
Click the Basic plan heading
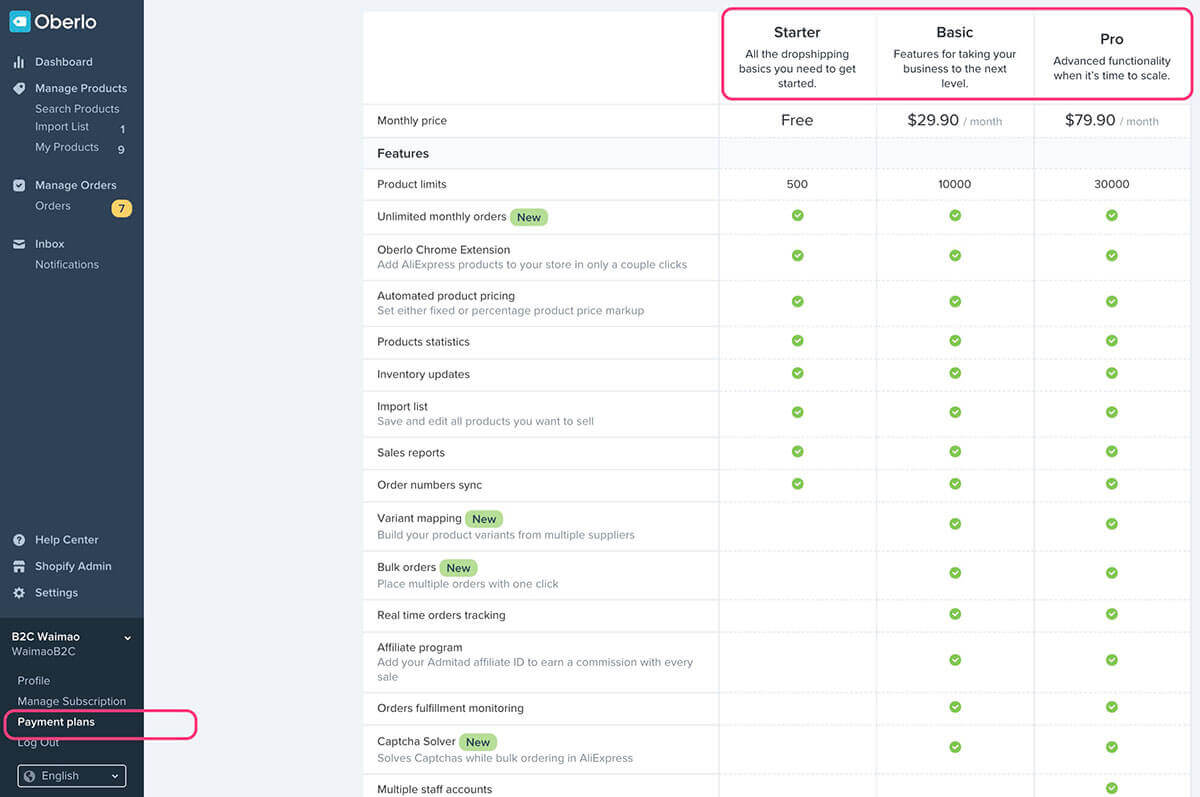coord(955,33)
